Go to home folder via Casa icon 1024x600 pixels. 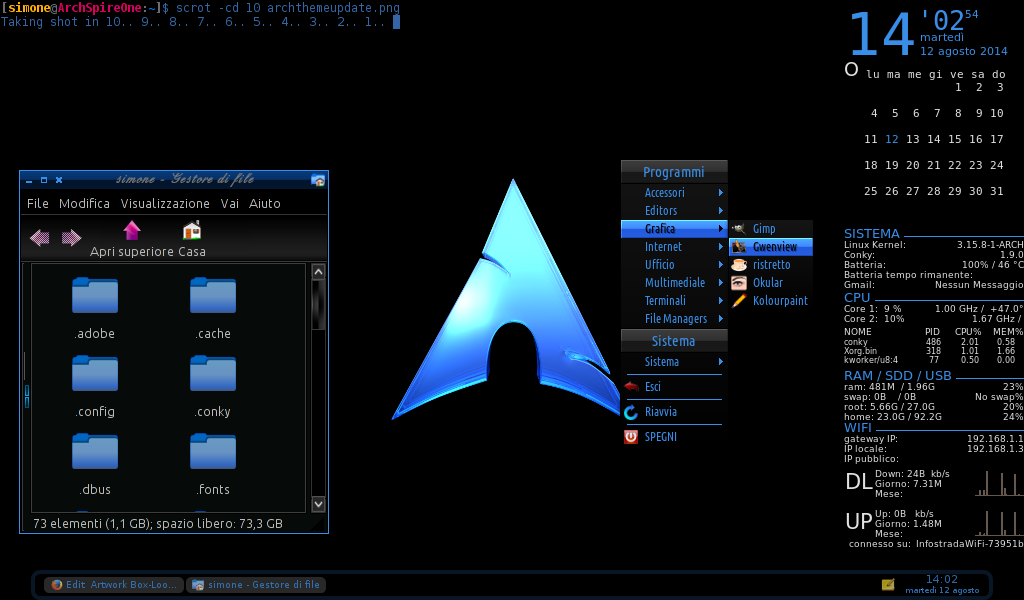click(x=192, y=230)
